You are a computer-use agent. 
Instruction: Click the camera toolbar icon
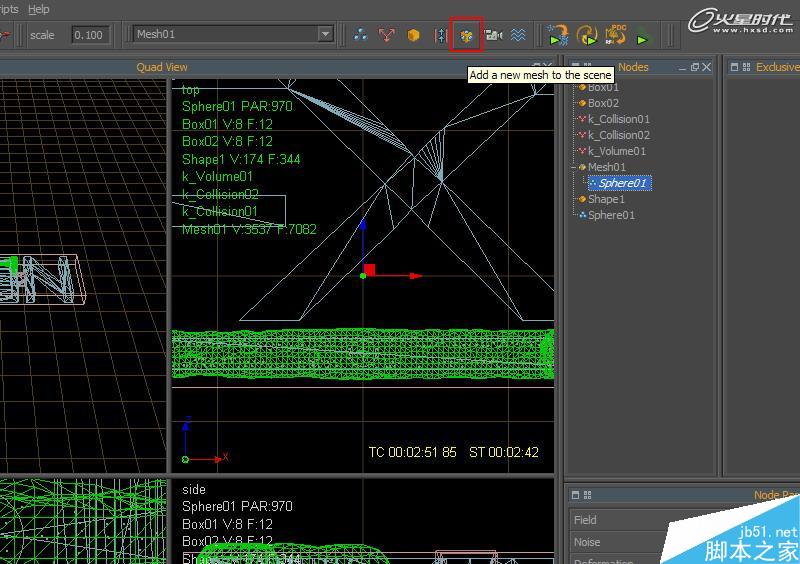(493, 35)
